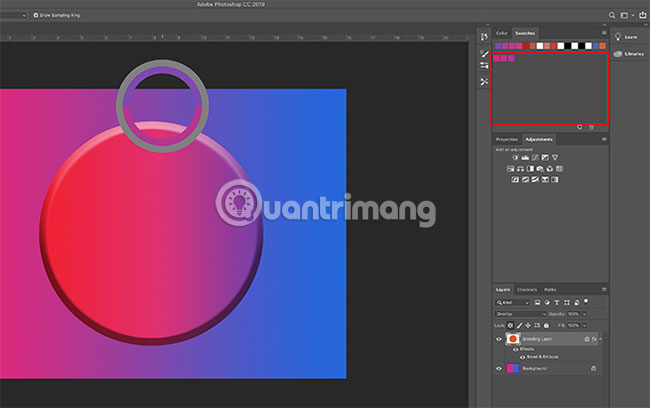Switch to the Channels tab
This screenshot has height=408, width=650.
(x=527, y=289)
